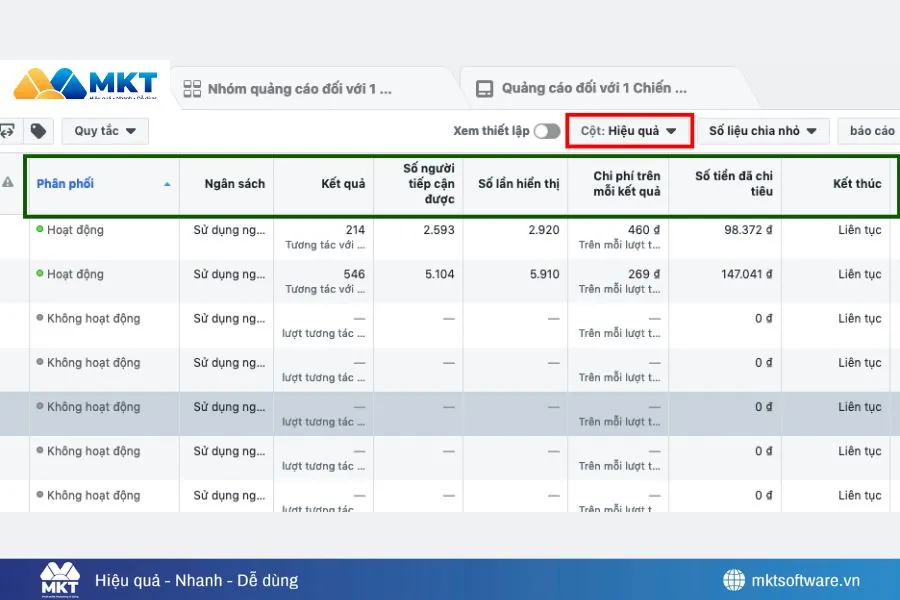This screenshot has height=600, width=900.
Task: Expand the Số liệu chia nhỏ dropdown
Action: [x=763, y=131]
